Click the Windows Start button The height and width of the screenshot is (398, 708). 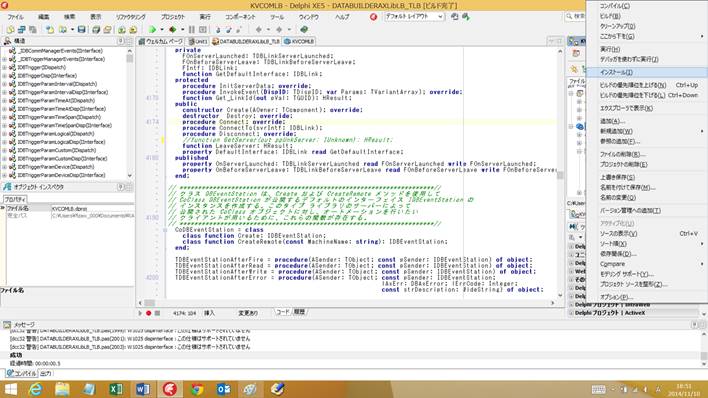coord(10,389)
